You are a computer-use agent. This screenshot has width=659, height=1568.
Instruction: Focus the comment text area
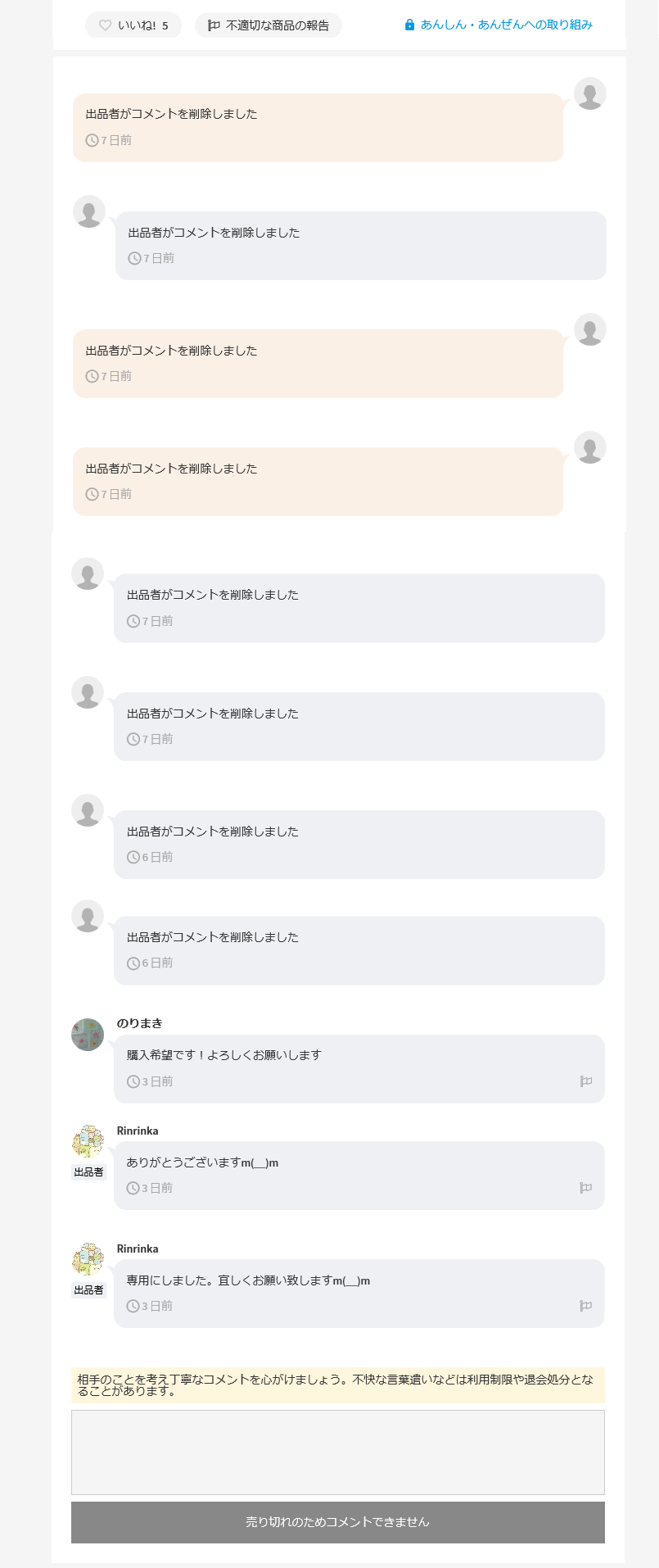338,1452
